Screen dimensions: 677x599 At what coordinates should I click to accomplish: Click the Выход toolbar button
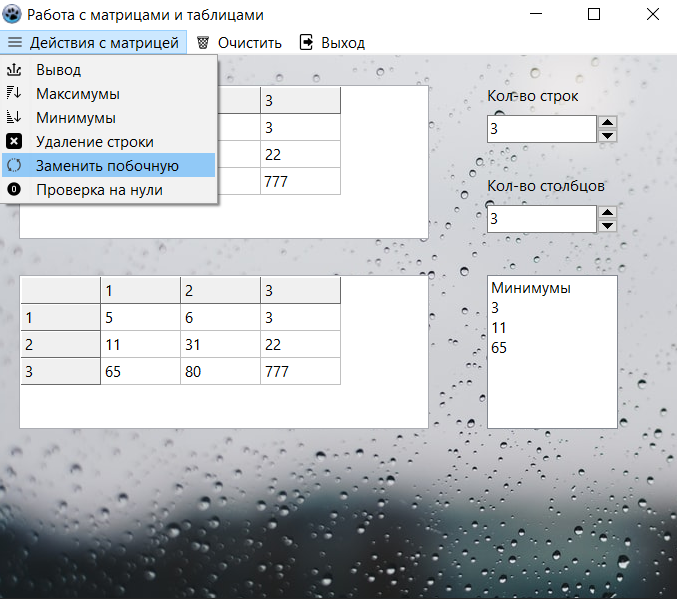pyautogui.click(x=332, y=43)
